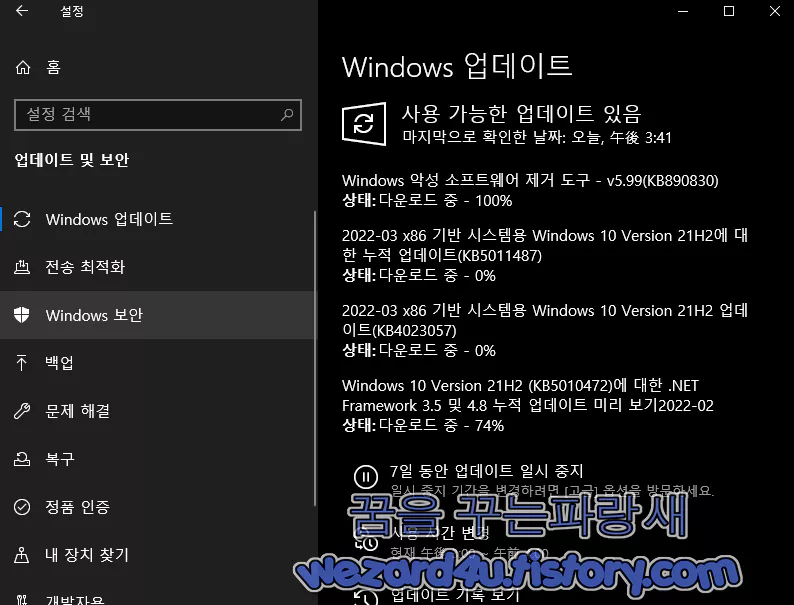Click the 사용 가능한 업데이트 있음 heading

[x=522, y=114]
